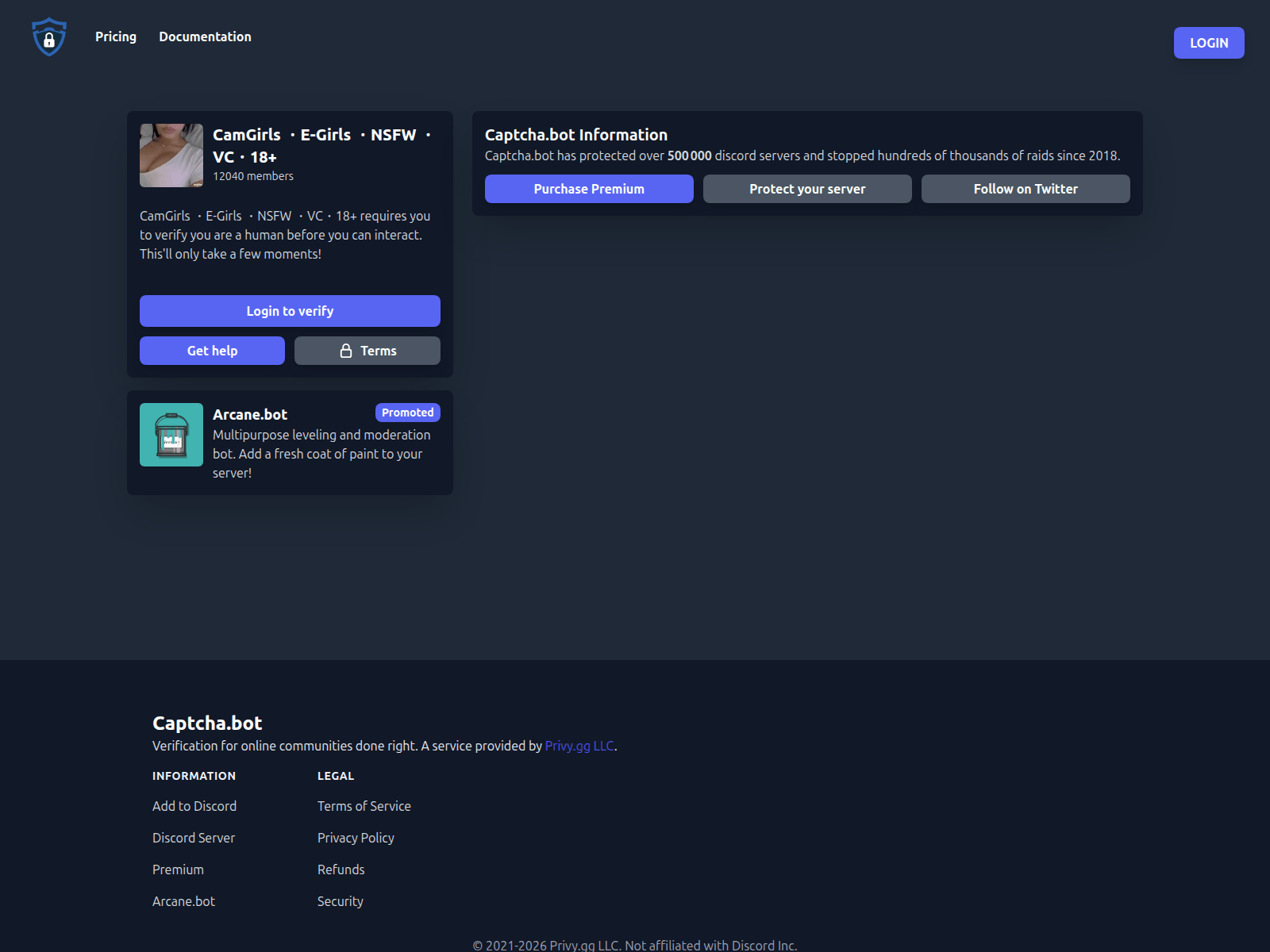Click Follow on Twitter button
The height and width of the screenshot is (952, 1270).
click(1026, 189)
